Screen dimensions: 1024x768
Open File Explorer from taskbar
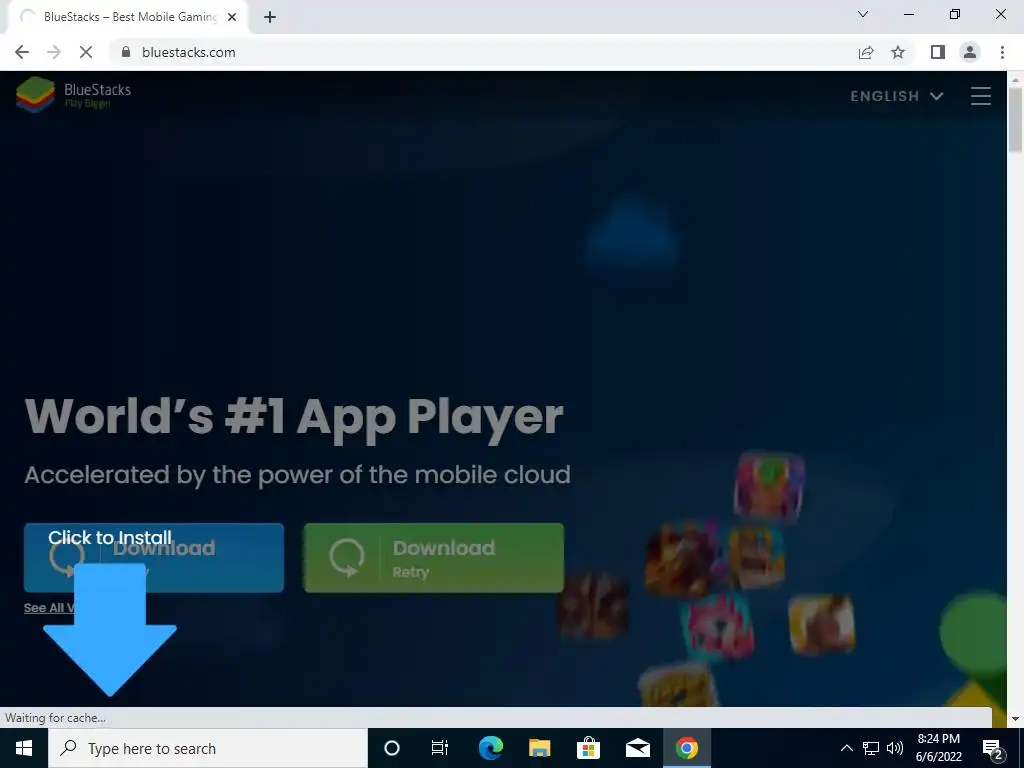(539, 748)
